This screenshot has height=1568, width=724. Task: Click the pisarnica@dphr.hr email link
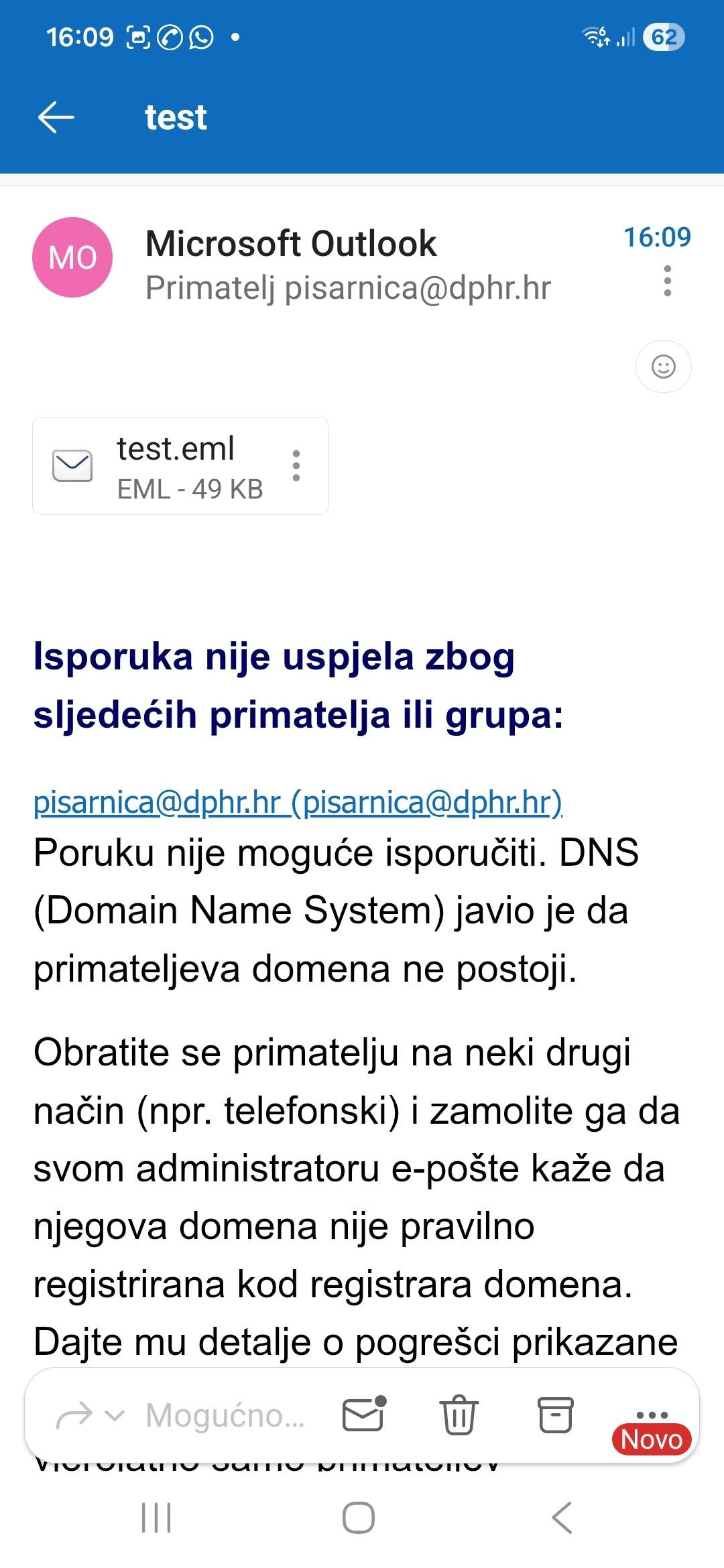(298, 802)
